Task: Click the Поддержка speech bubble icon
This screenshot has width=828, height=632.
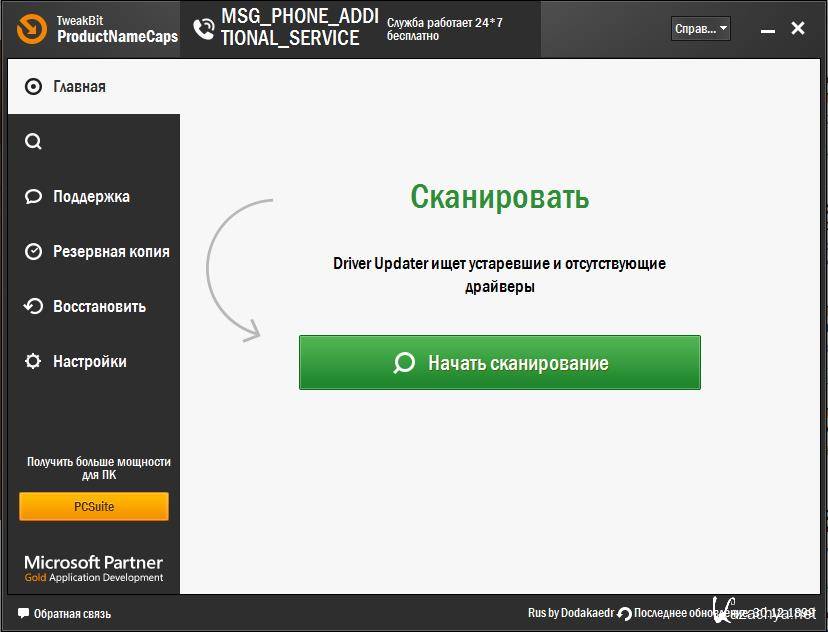Action: (34, 197)
